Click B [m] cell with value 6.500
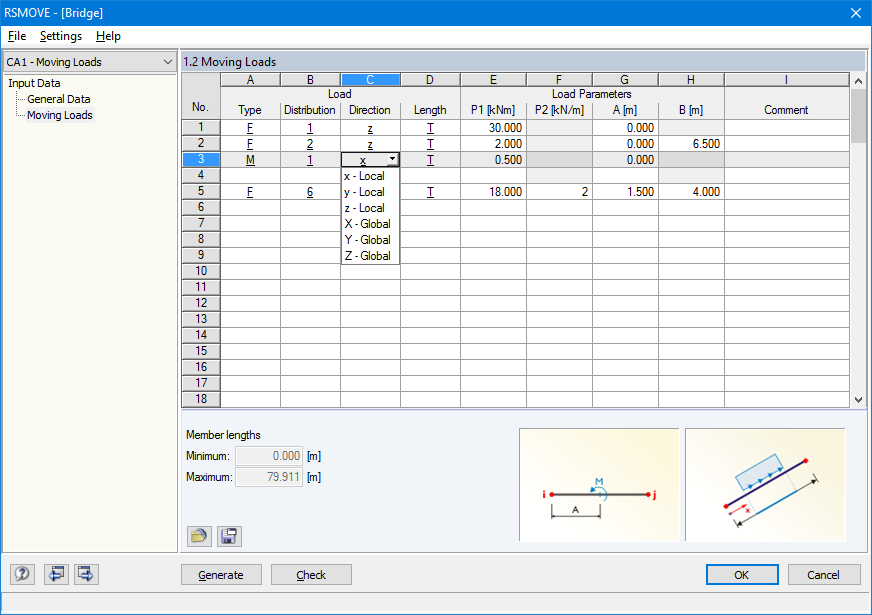Screen dimensions: 872x615 click(x=691, y=144)
